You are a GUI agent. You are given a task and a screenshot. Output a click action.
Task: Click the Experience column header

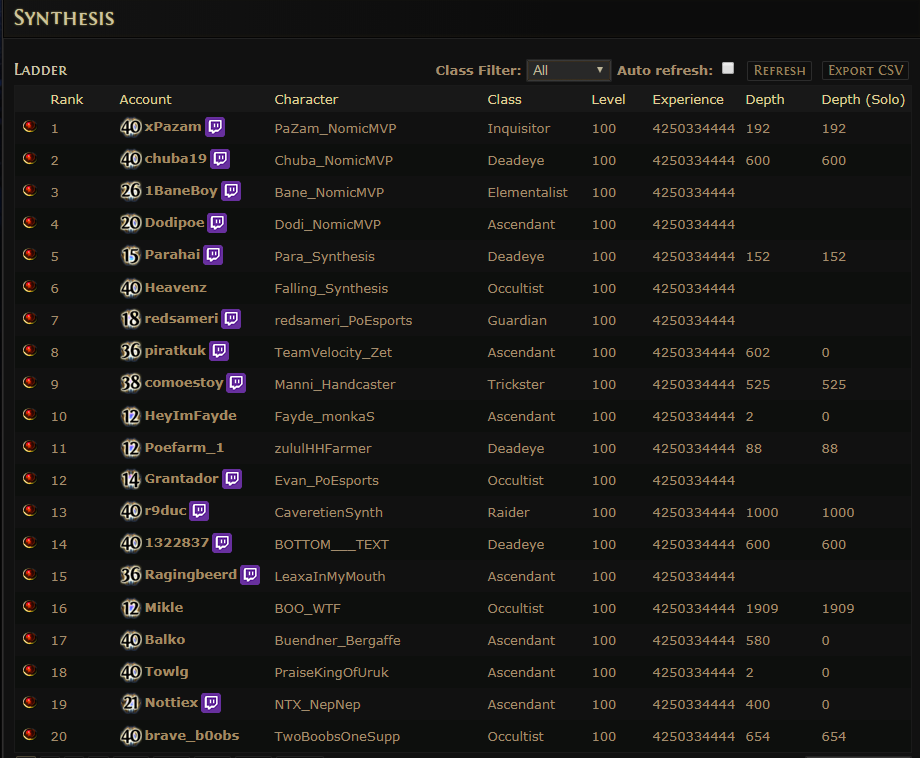(x=688, y=100)
